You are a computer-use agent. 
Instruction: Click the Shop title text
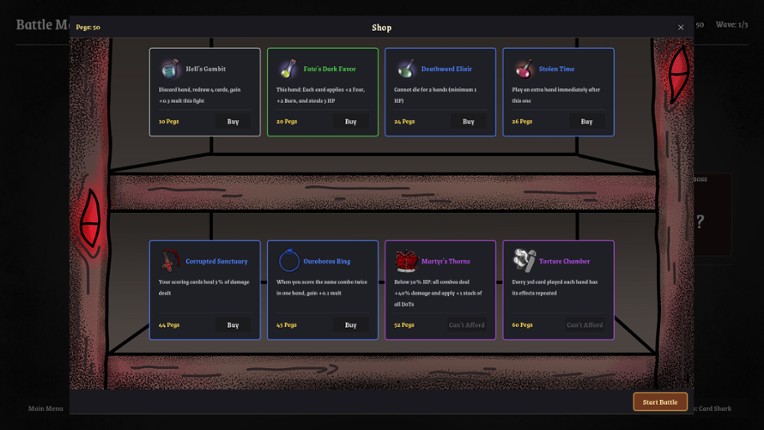tap(382, 28)
